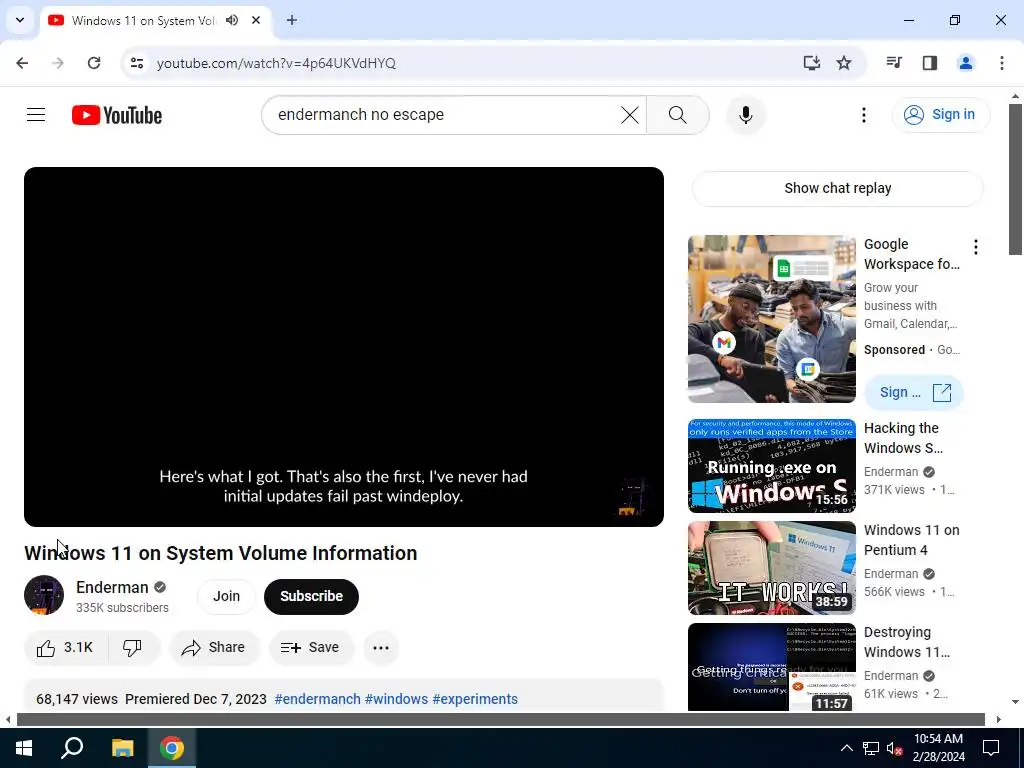
Task: Open Hacking the Windows S title link
Action: (x=903, y=438)
